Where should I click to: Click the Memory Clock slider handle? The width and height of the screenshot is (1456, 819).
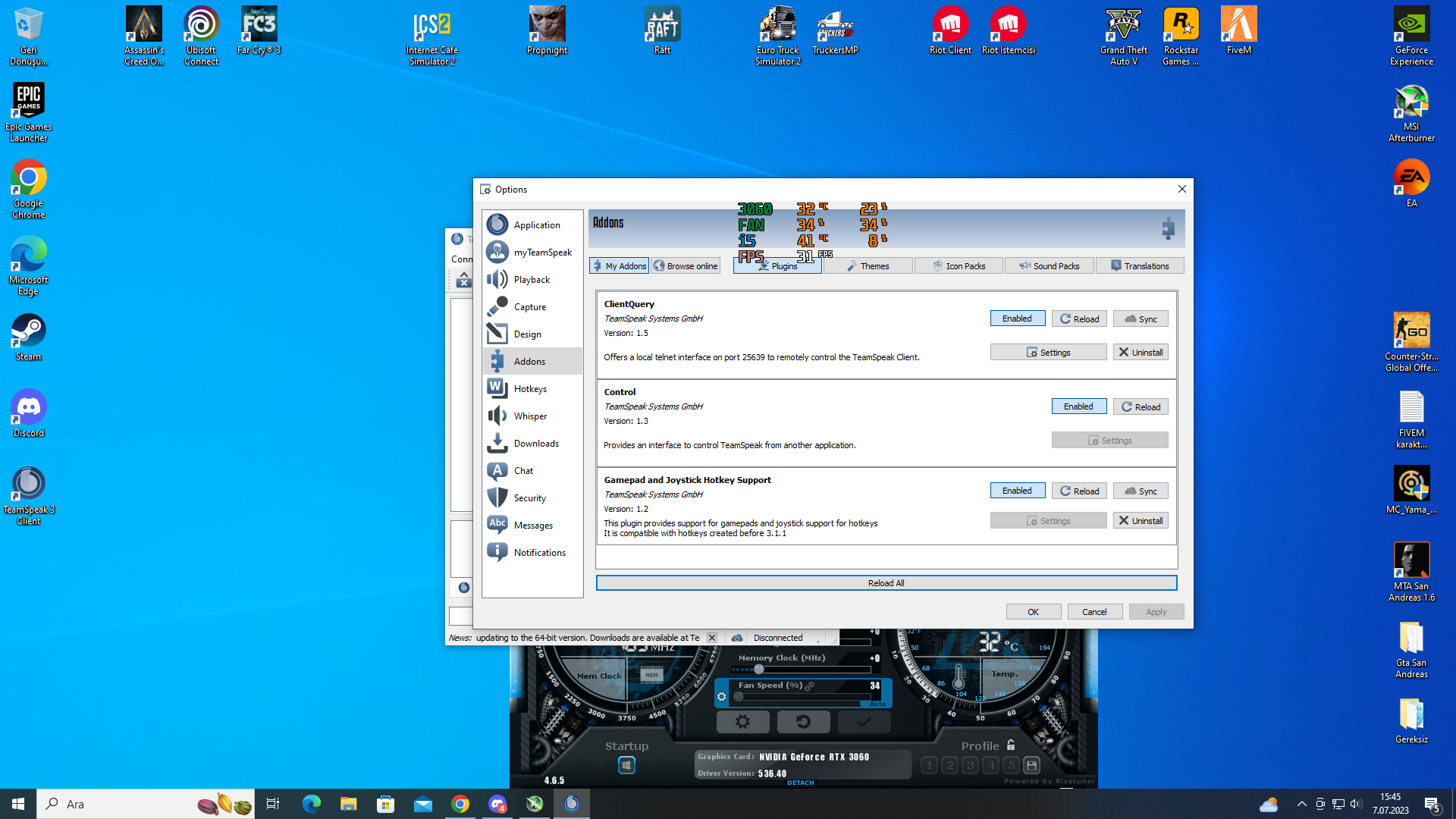click(758, 670)
